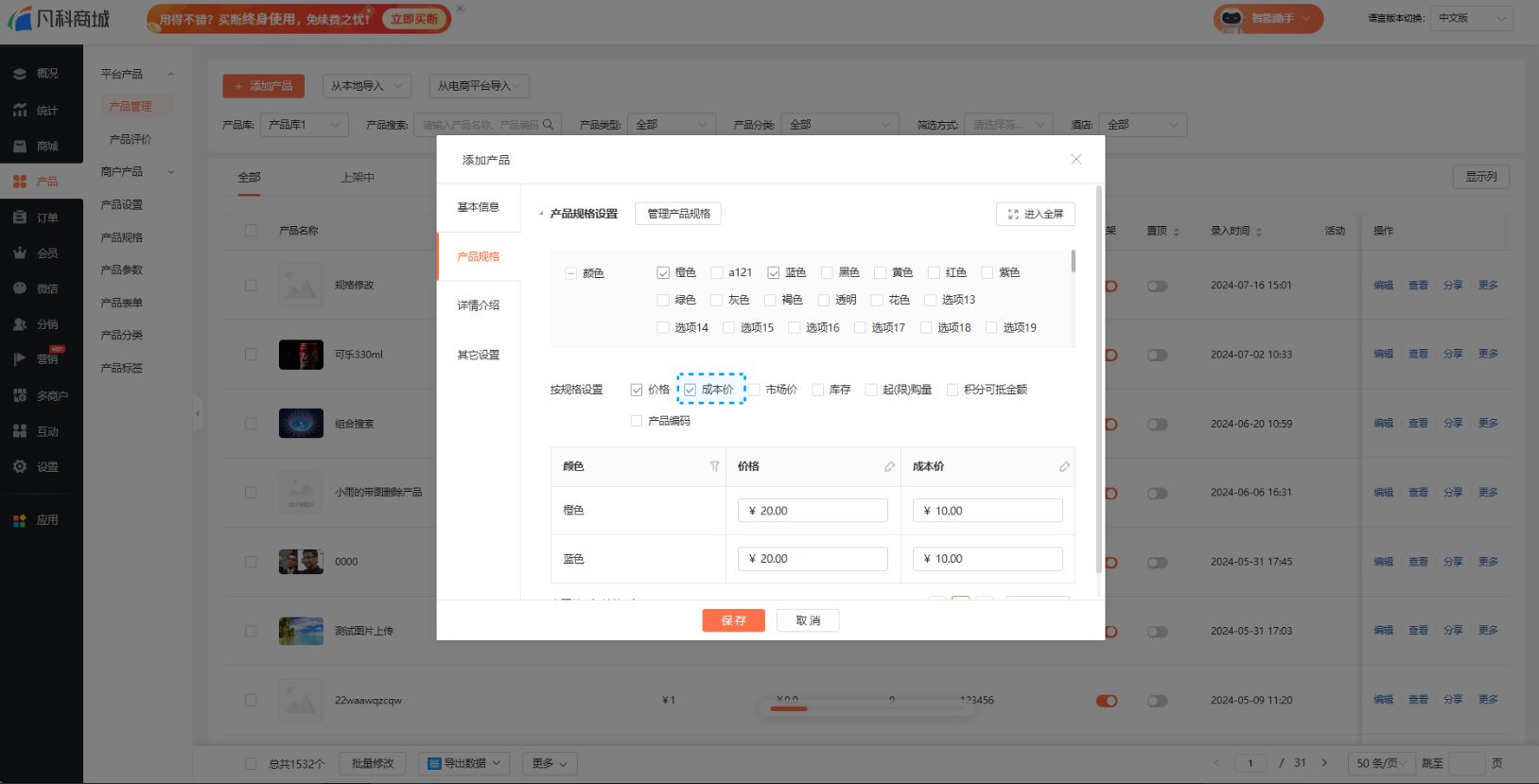Open the 从本地导入 dropdown
1539x784 pixels.
coord(367,86)
